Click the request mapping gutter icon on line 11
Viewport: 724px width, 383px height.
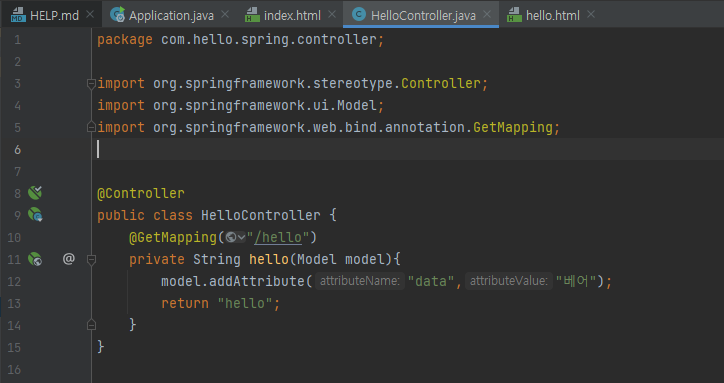(35, 259)
